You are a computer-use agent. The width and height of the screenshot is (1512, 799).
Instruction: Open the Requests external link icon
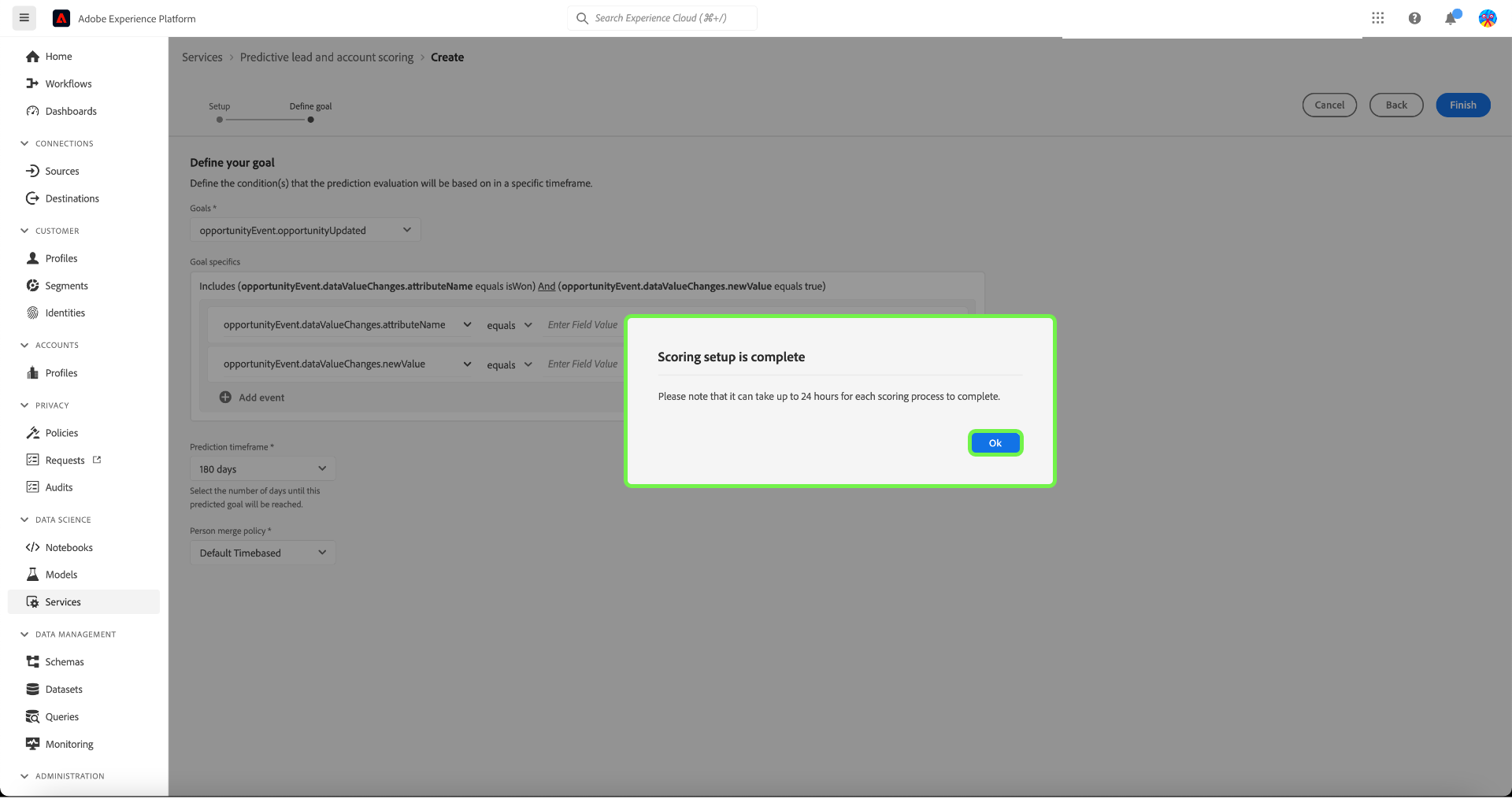click(97, 460)
